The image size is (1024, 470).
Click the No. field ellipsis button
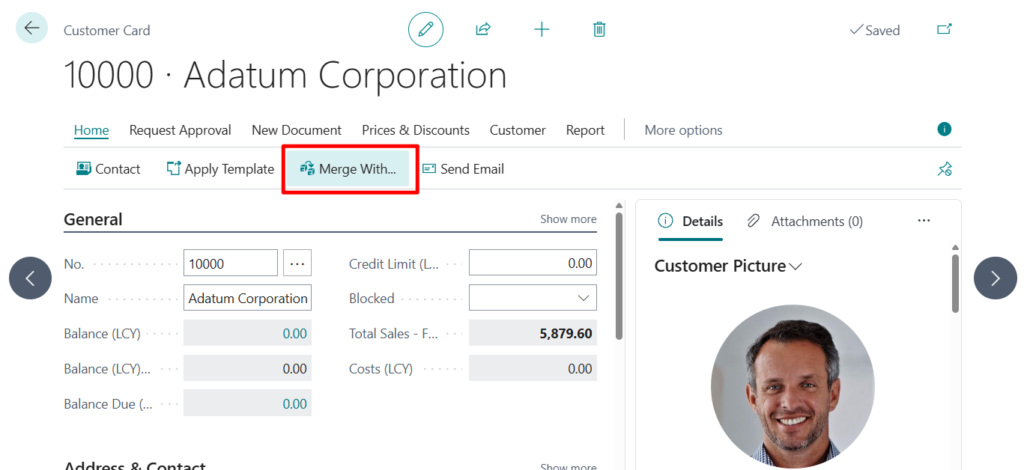coord(297,264)
